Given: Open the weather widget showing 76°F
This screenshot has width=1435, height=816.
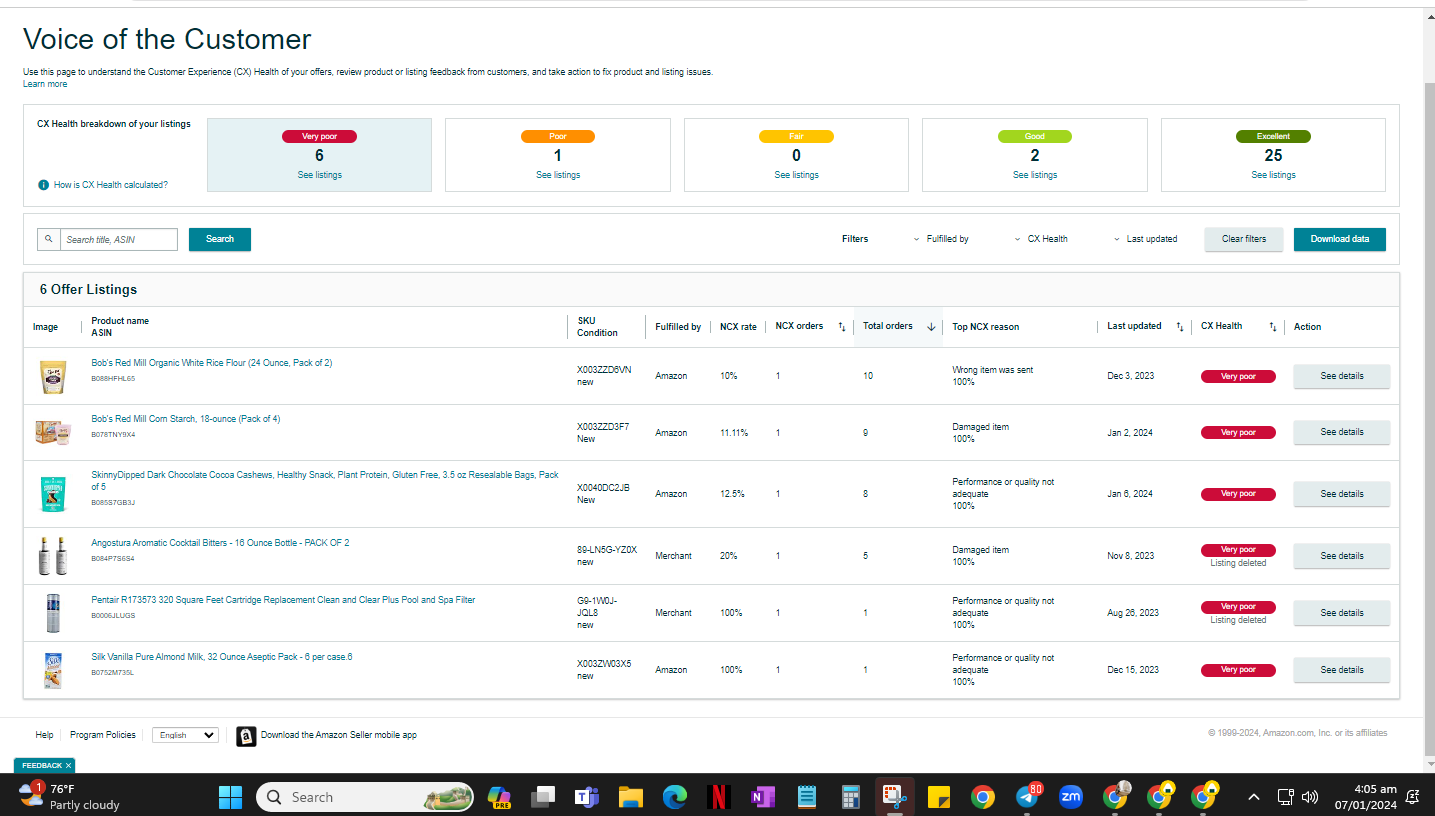Looking at the screenshot, I should pos(69,796).
